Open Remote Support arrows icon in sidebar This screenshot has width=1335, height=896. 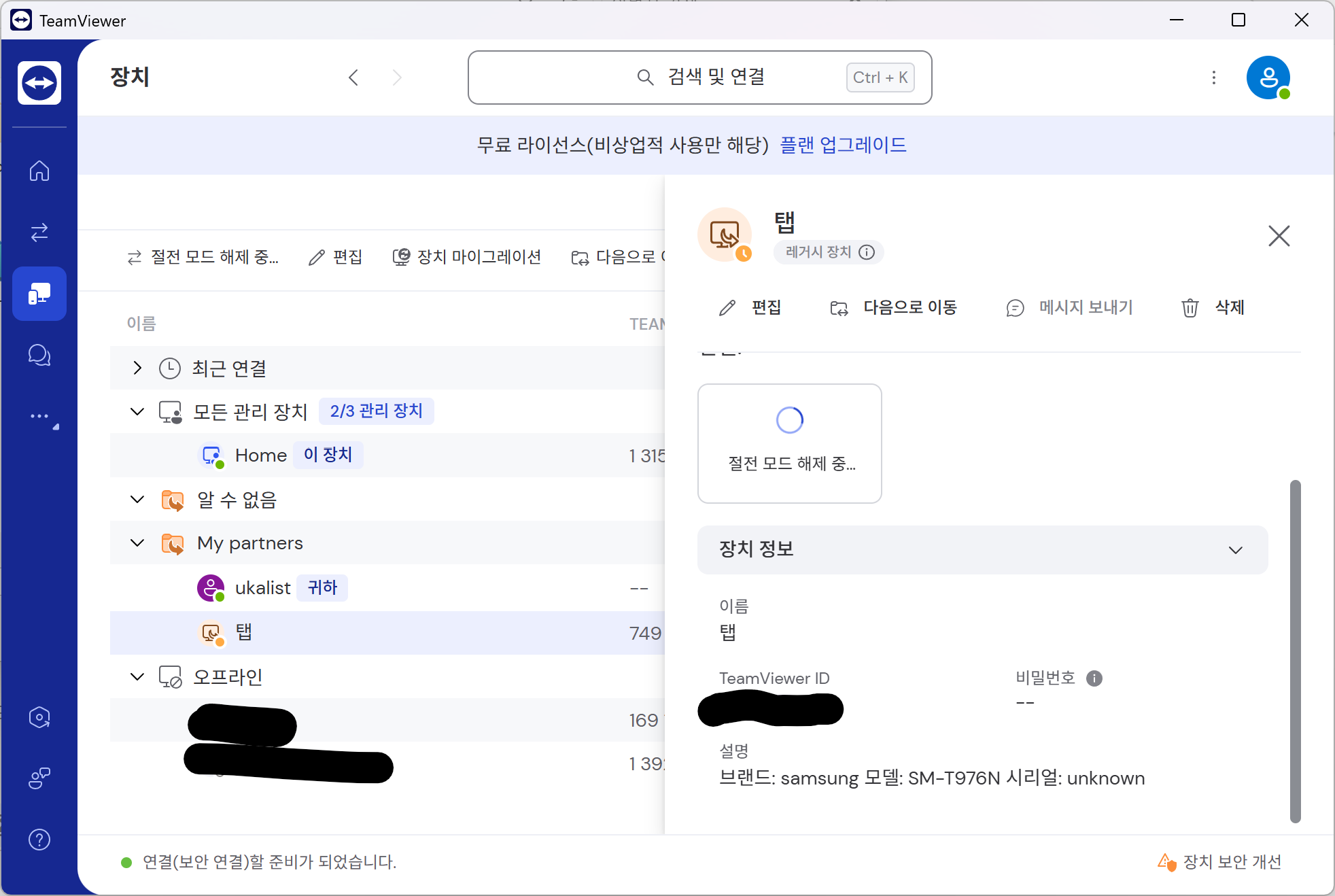tap(39, 232)
